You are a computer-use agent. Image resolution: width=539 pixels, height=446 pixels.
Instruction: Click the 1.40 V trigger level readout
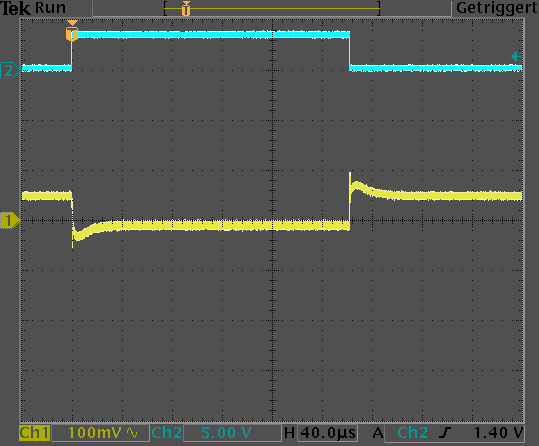pyautogui.click(x=498, y=433)
